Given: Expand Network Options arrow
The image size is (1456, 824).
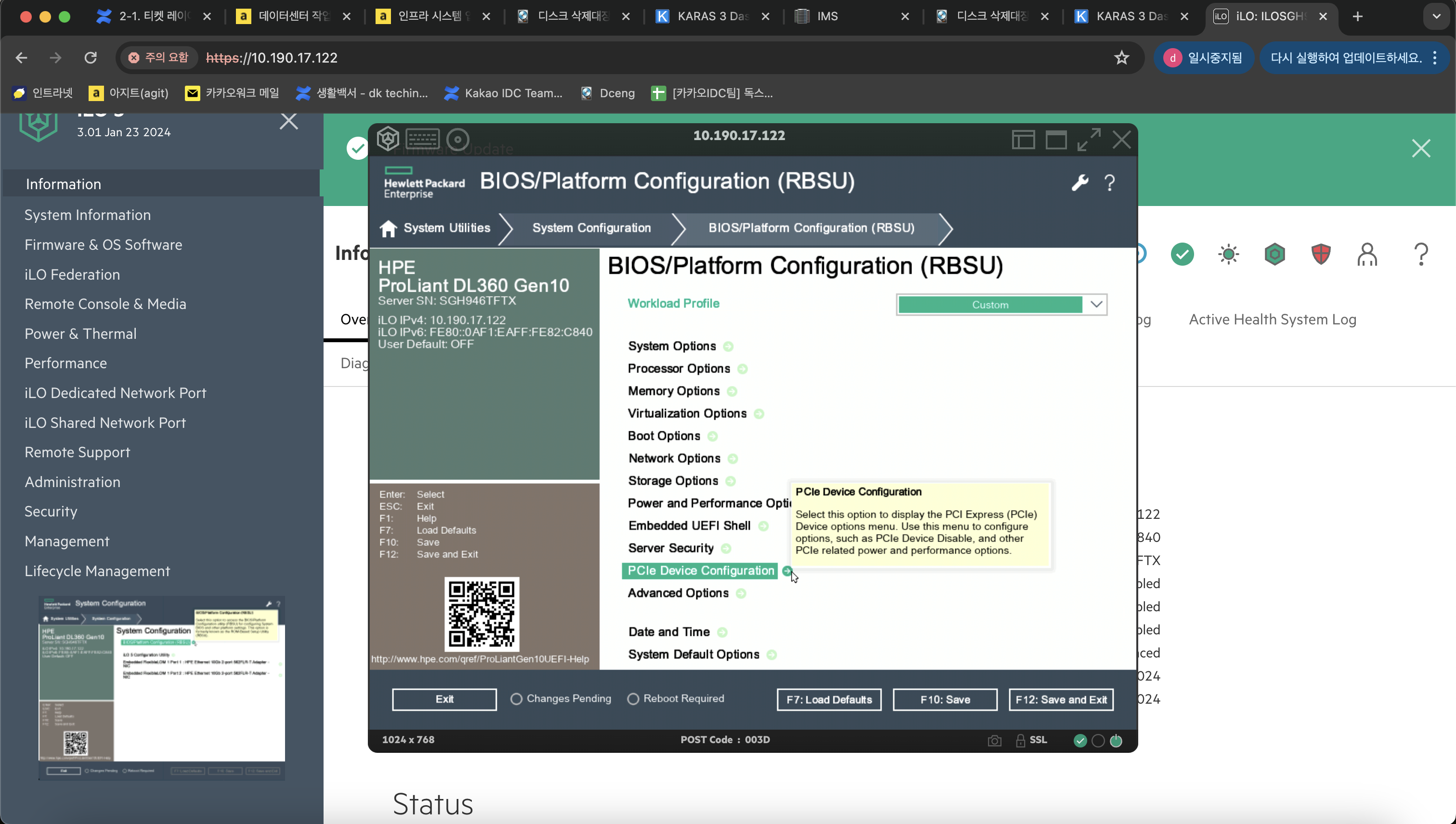Looking at the screenshot, I should pos(732,459).
